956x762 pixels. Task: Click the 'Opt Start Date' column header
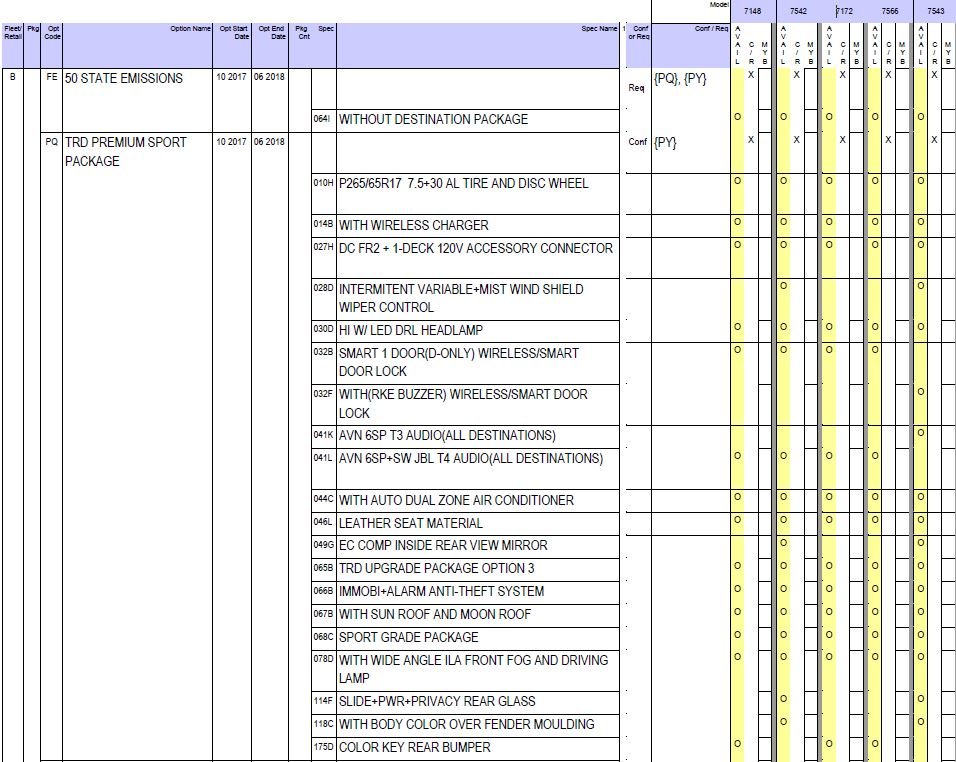pyautogui.click(x=234, y=32)
